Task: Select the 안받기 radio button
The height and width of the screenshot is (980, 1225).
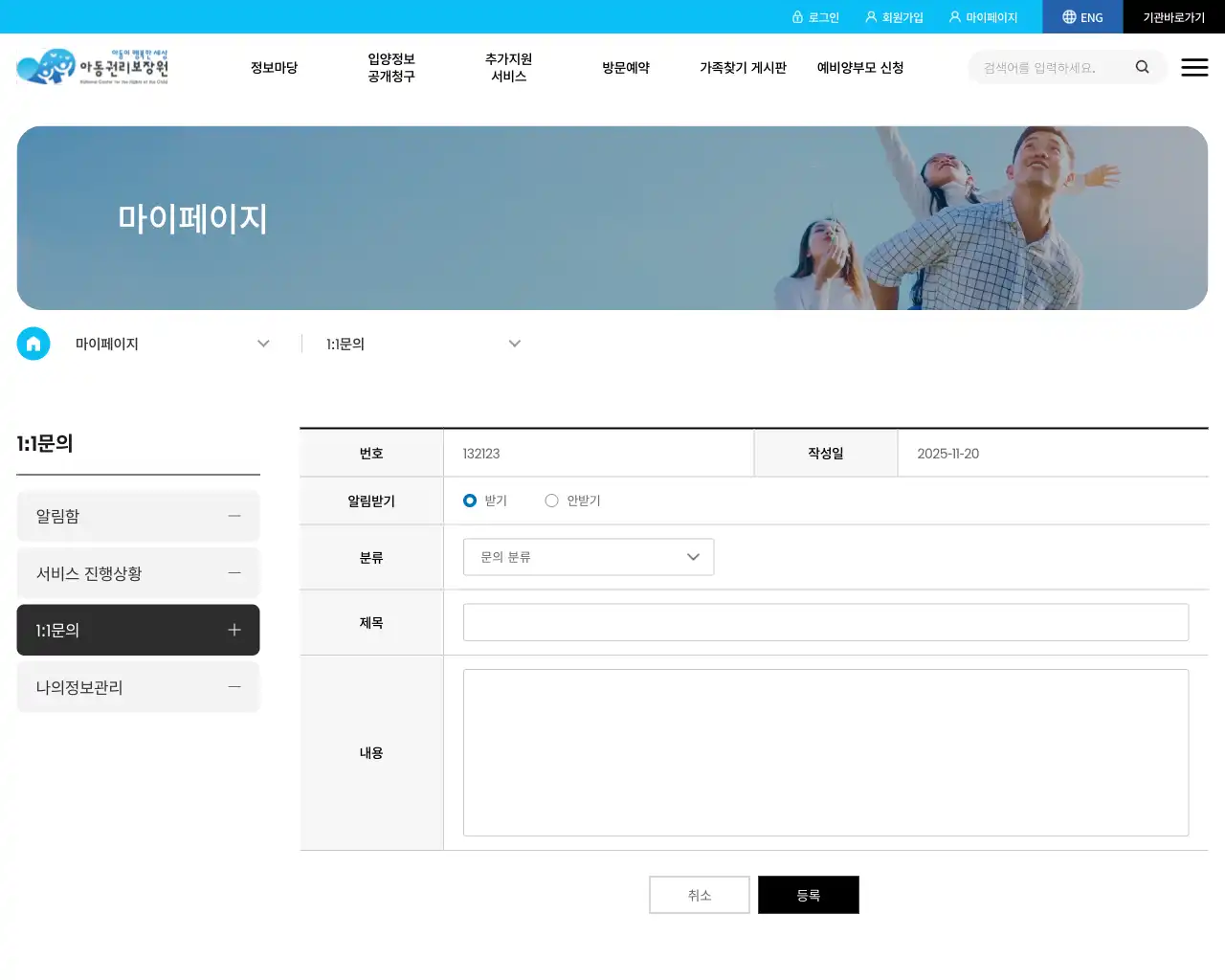Action: click(x=551, y=500)
